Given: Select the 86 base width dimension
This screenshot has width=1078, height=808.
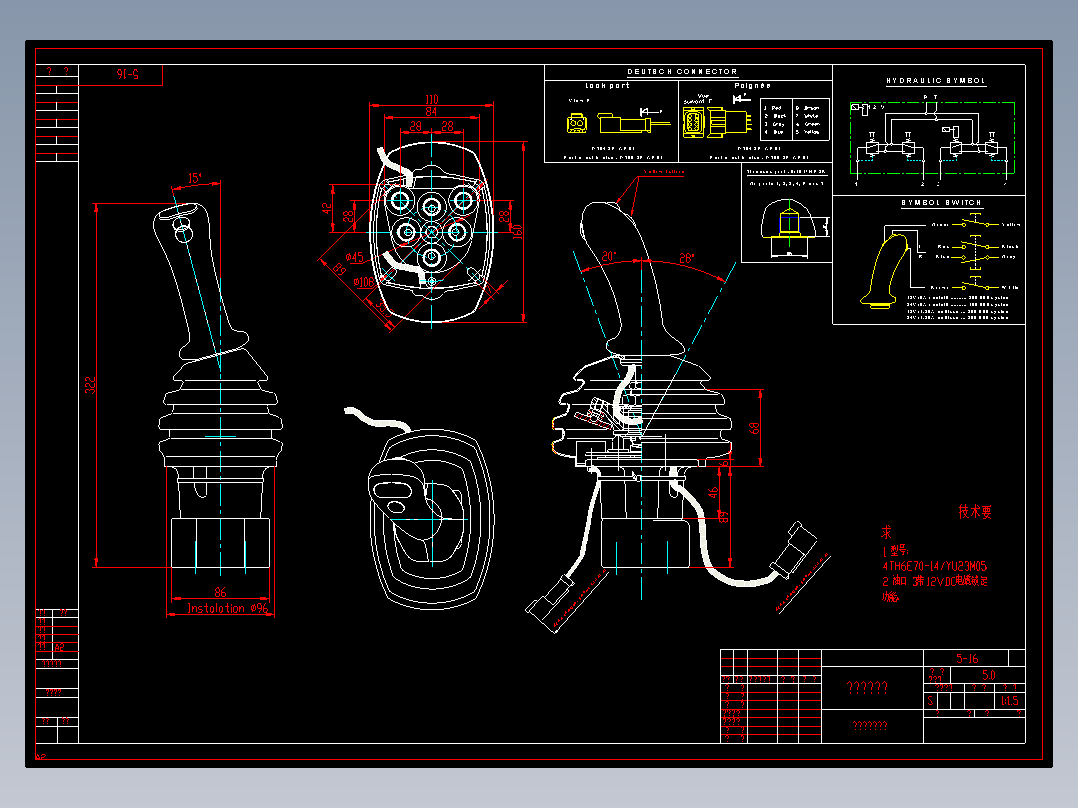Looking at the screenshot, I should [220, 591].
